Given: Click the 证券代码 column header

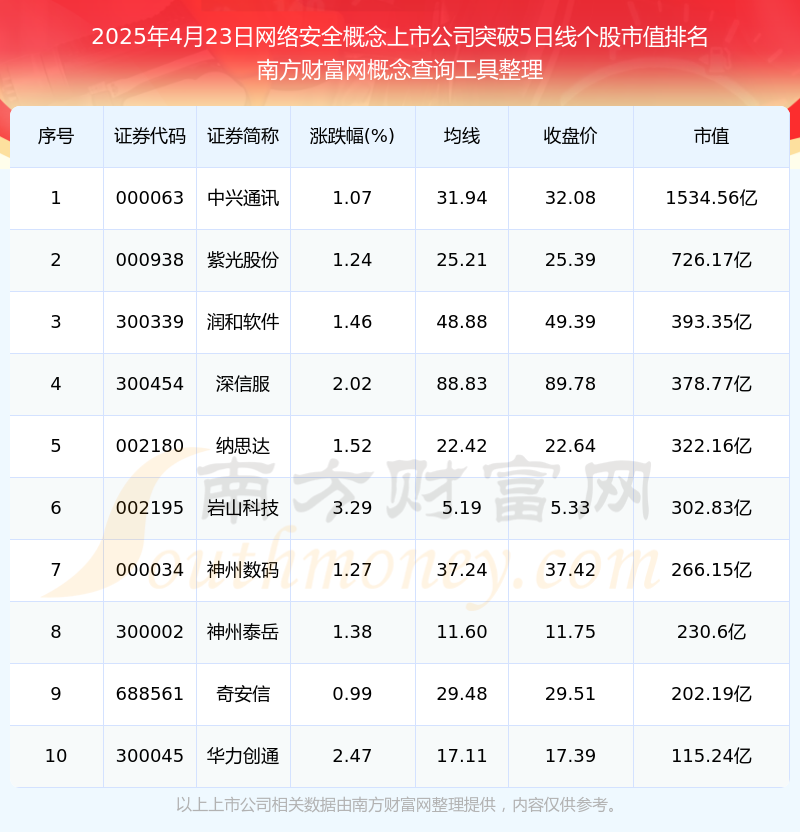Looking at the screenshot, I should [x=150, y=136].
